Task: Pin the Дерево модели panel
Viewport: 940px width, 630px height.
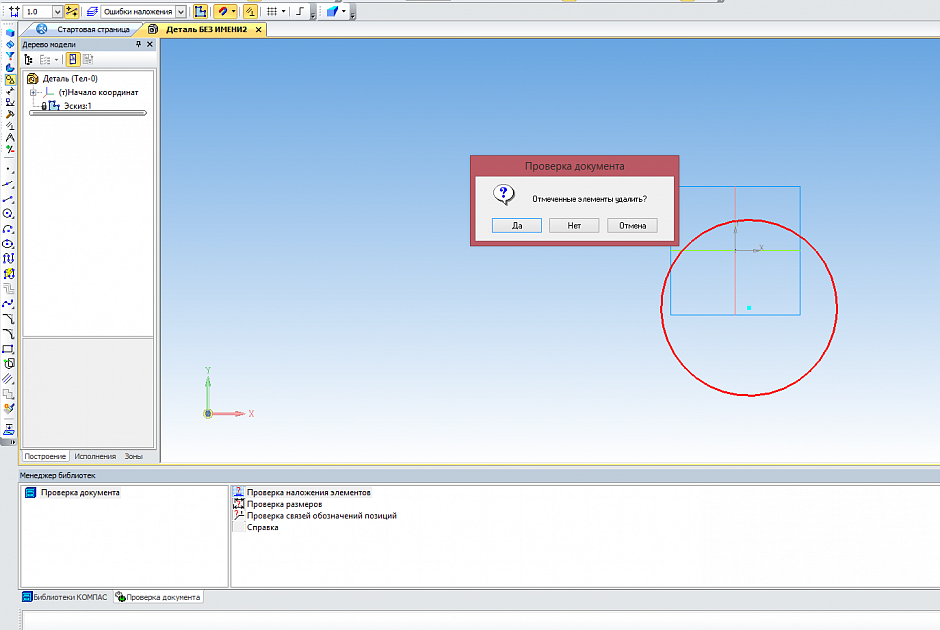Action: tap(138, 44)
